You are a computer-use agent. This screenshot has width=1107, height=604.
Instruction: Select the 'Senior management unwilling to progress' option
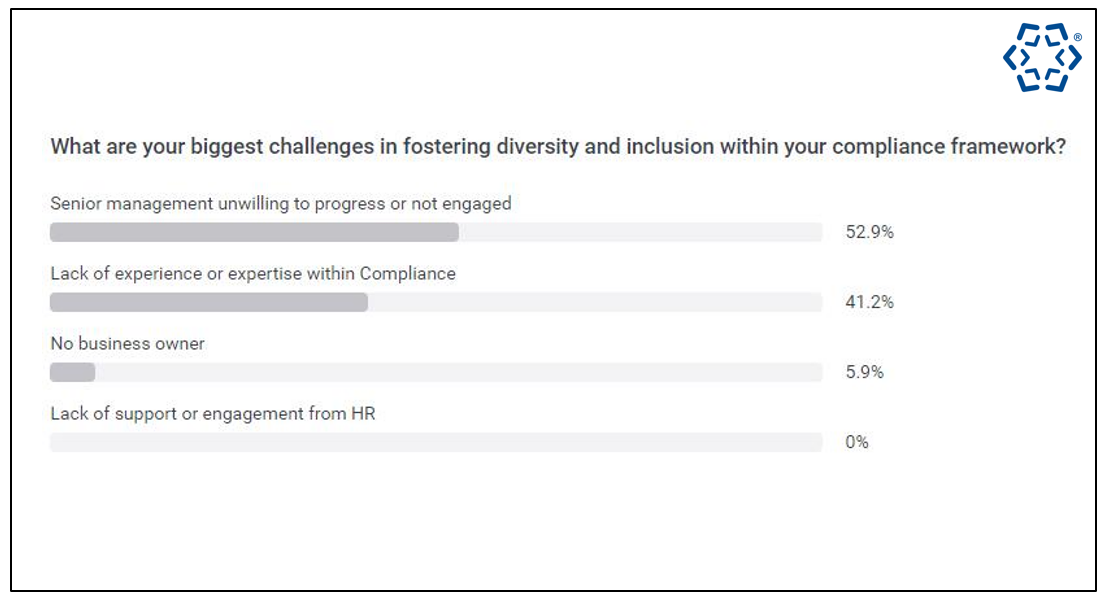[280, 204]
